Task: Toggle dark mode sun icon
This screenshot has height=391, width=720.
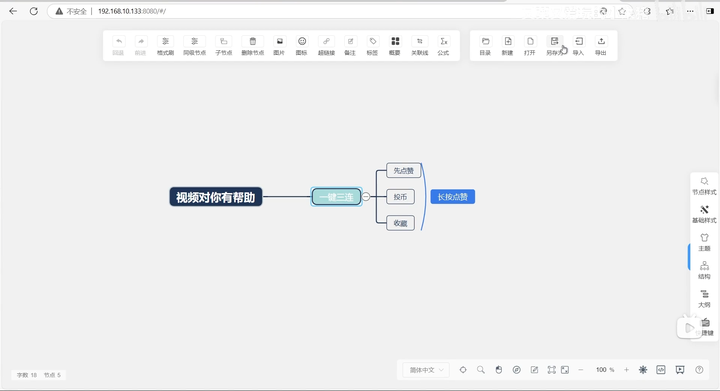Action: point(643,369)
